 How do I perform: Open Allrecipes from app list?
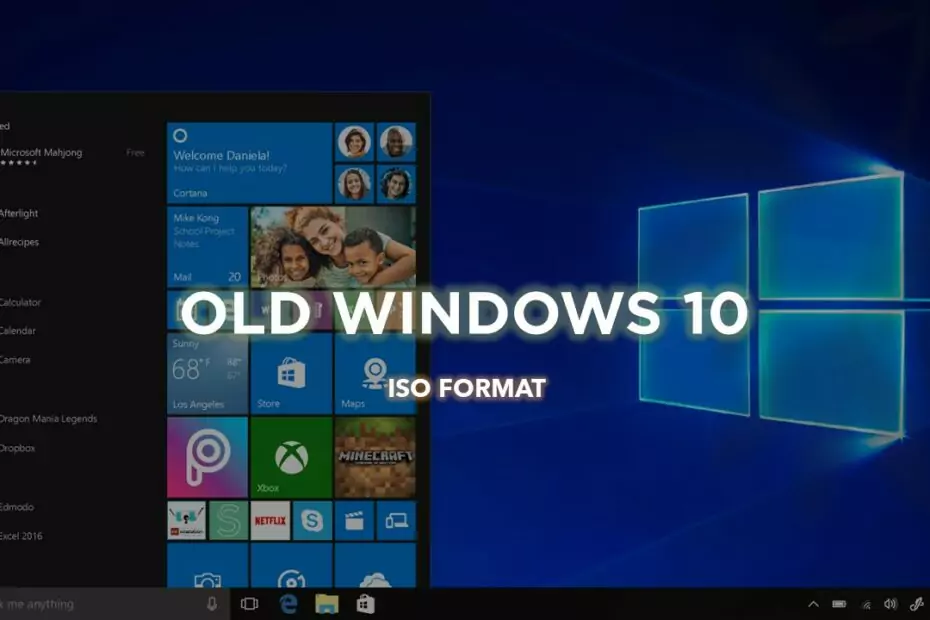click(x=20, y=242)
